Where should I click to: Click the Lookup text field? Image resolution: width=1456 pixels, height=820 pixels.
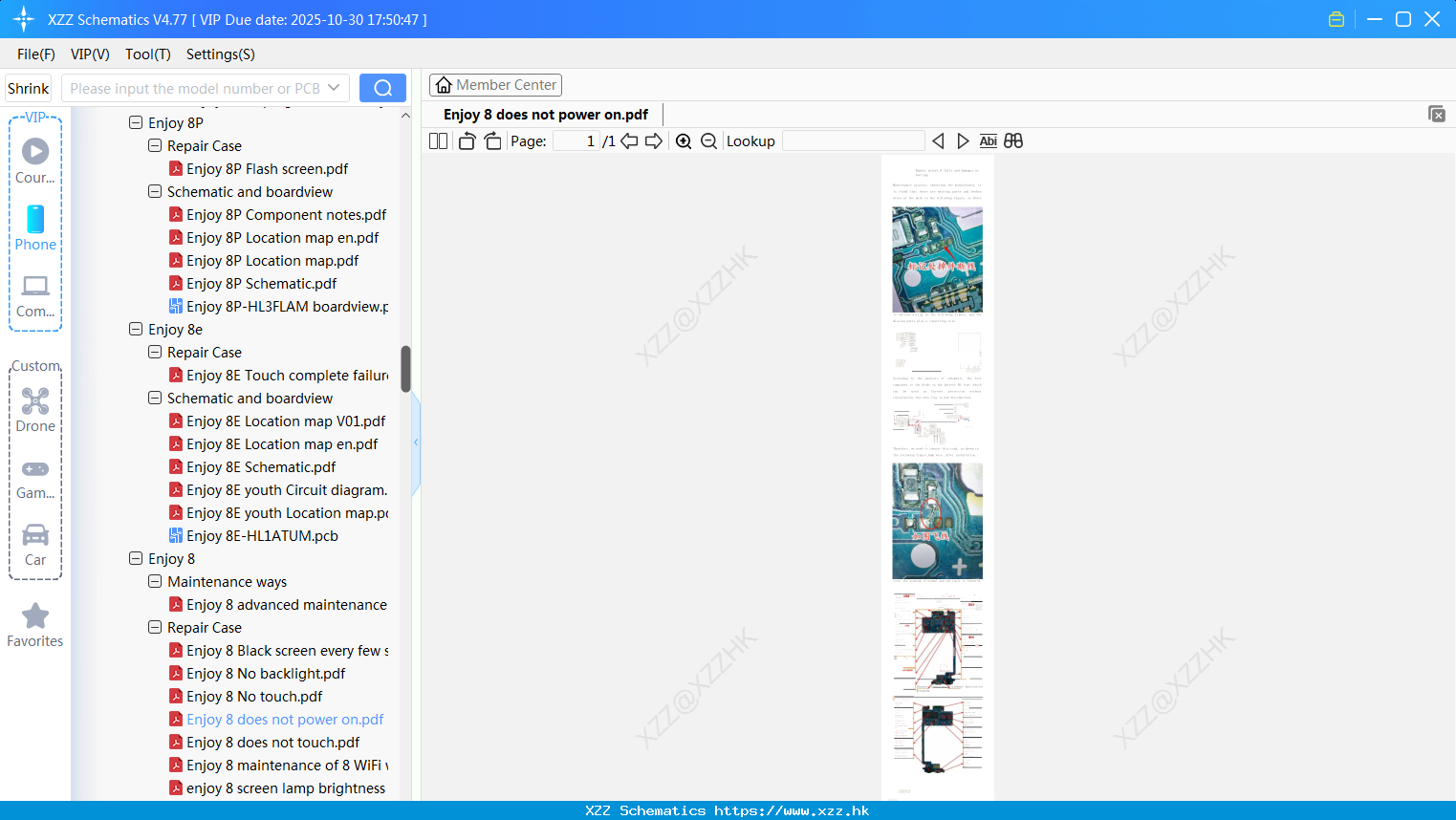854,141
